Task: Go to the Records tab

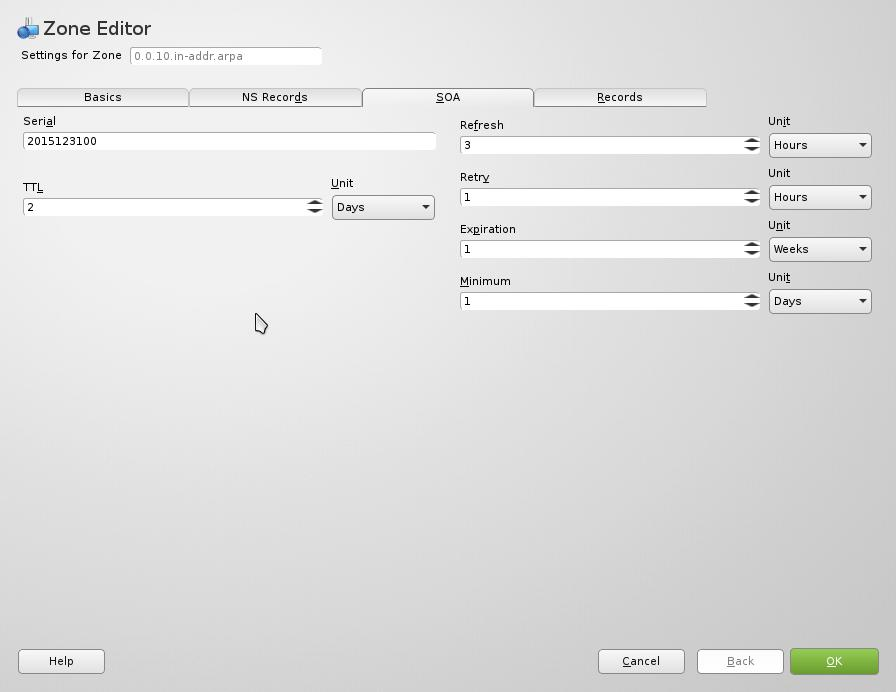Action: pos(620,97)
